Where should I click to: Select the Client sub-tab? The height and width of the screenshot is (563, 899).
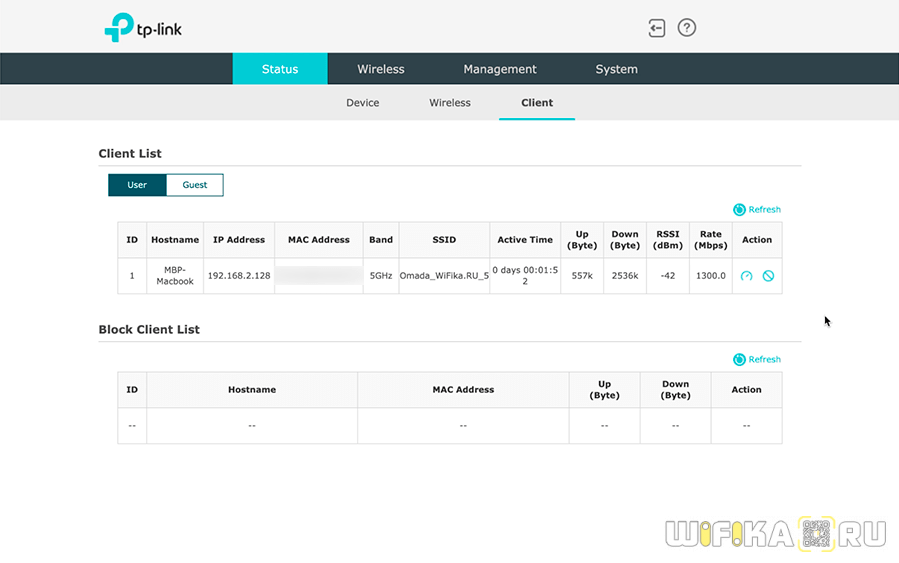tap(537, 103)
